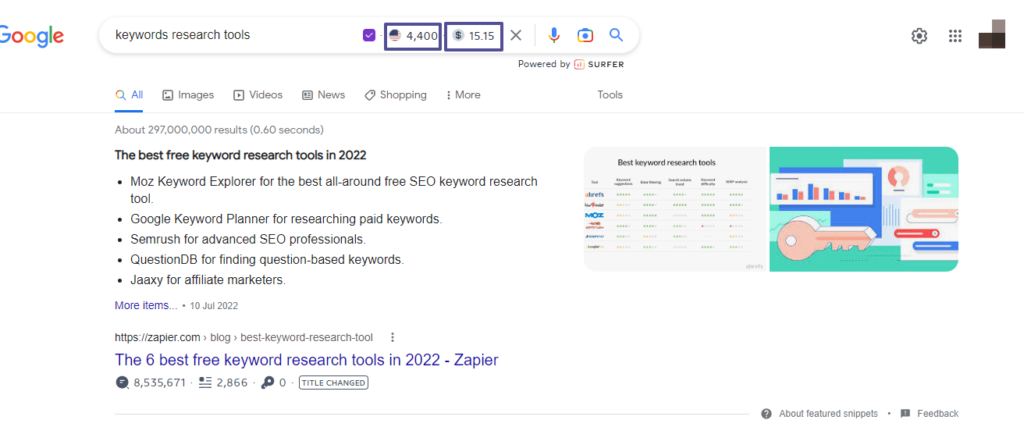Click the traffic icon showing 8,535,671
This screenshot has width=1024, height=427.
[x=122, y=383]
